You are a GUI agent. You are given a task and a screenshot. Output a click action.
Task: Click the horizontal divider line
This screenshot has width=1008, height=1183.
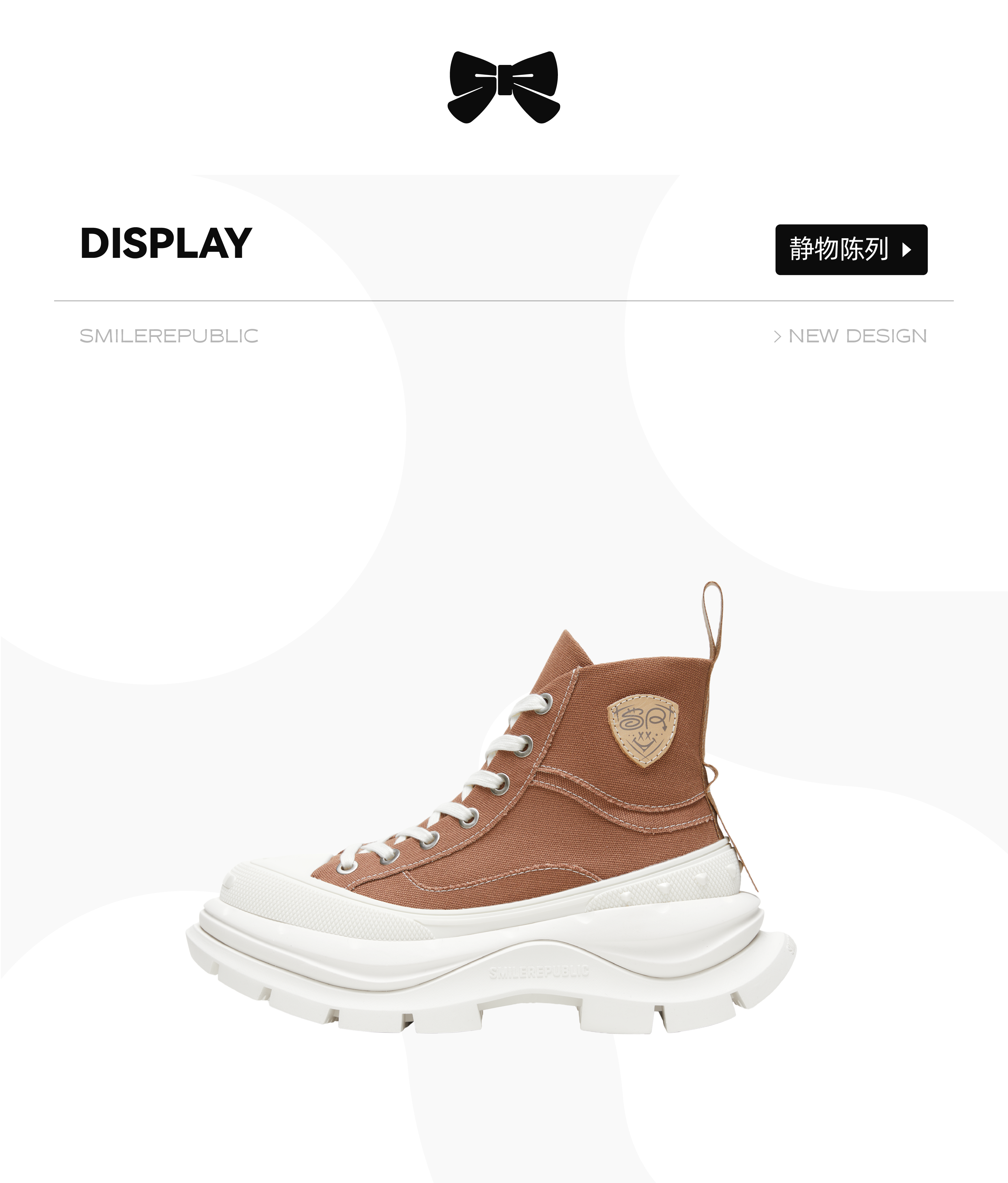(x=504, y=300)
